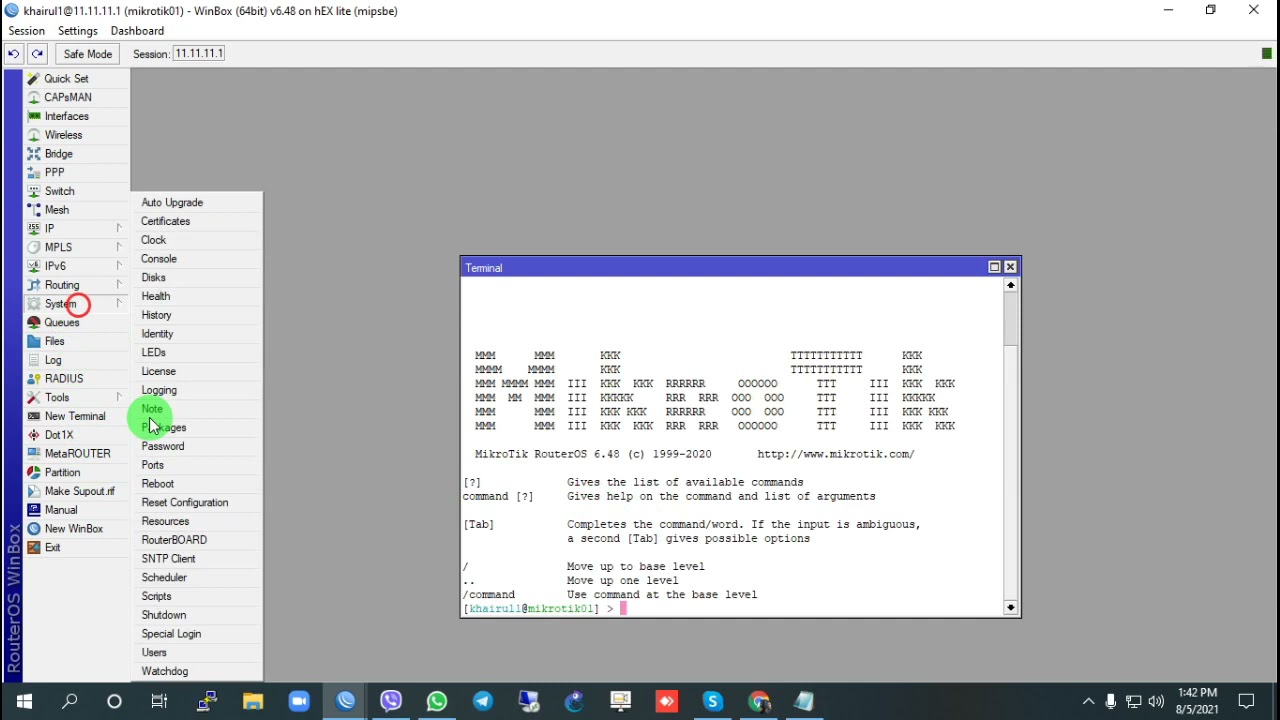Open Reset Configuration in System submenu

click(x=185, y=502)
